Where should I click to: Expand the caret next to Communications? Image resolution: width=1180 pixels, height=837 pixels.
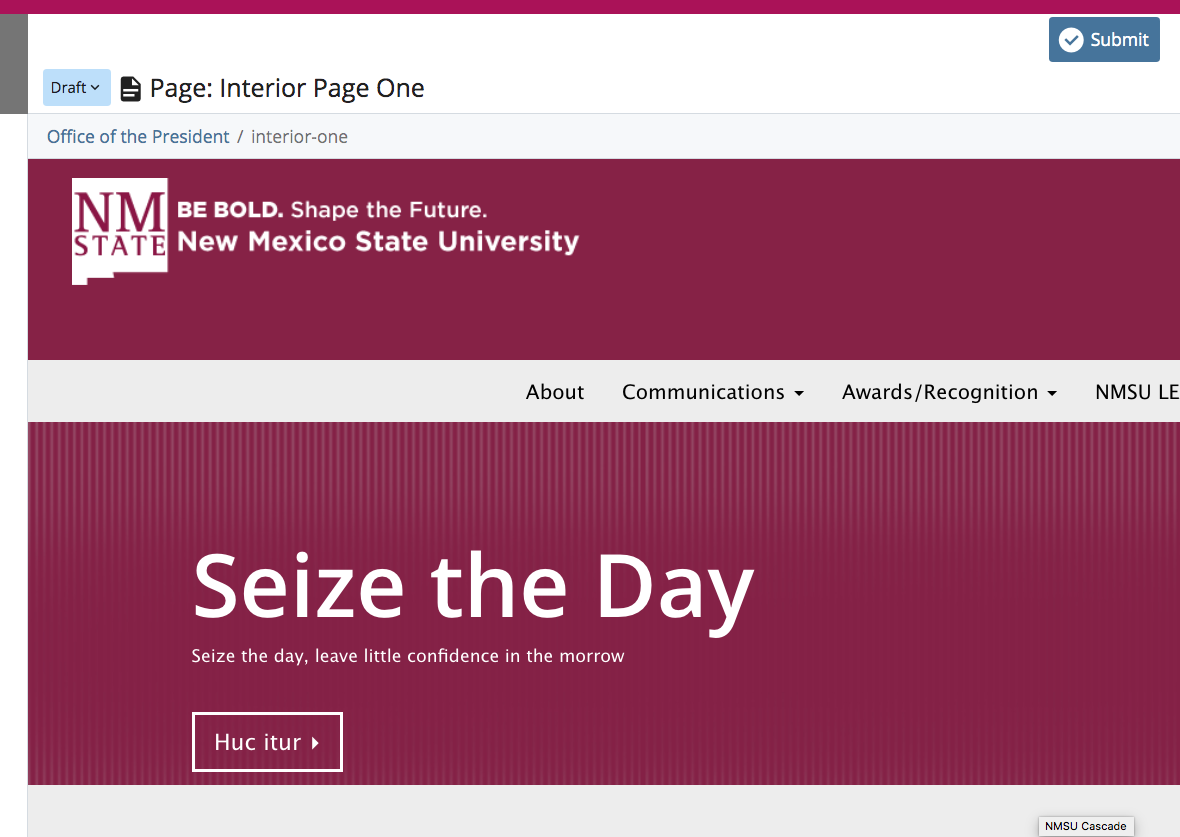(x=799, y=394)
